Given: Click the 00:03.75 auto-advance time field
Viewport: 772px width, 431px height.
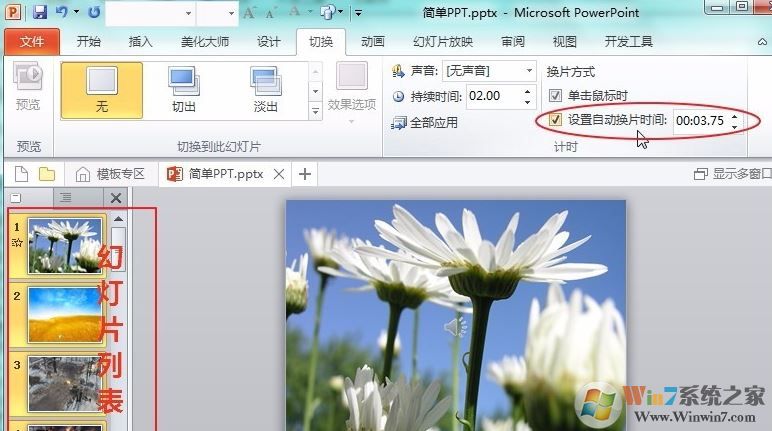Looking at the screenshot, I should (x=700, y=121).
